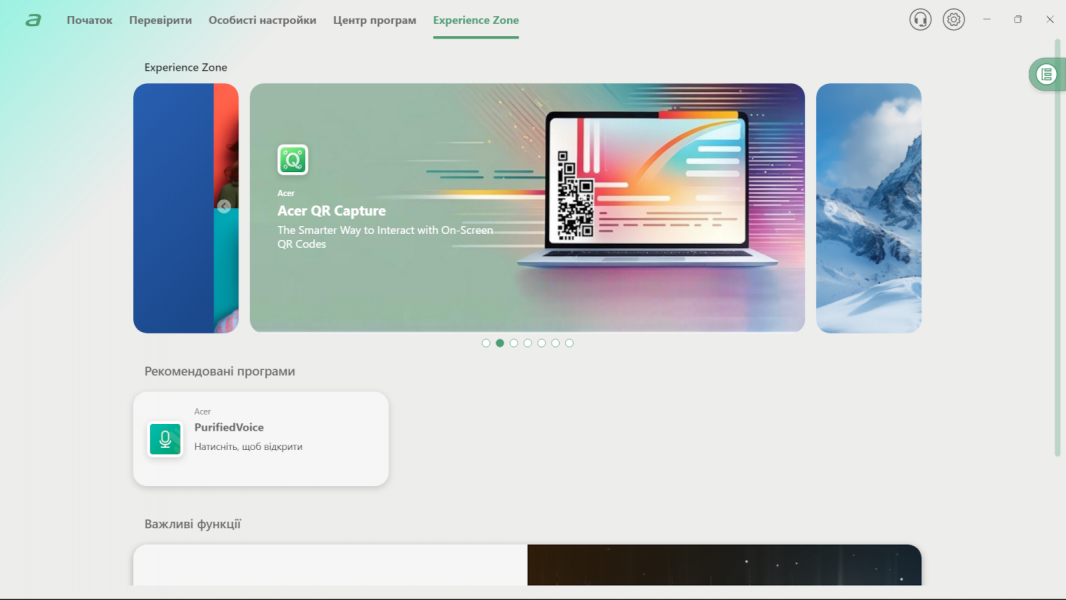Image resolution: width=1066 pixels, height=600 pixels.
Task: Go to the Особисті настройки tab
Action: click(262, 20)
